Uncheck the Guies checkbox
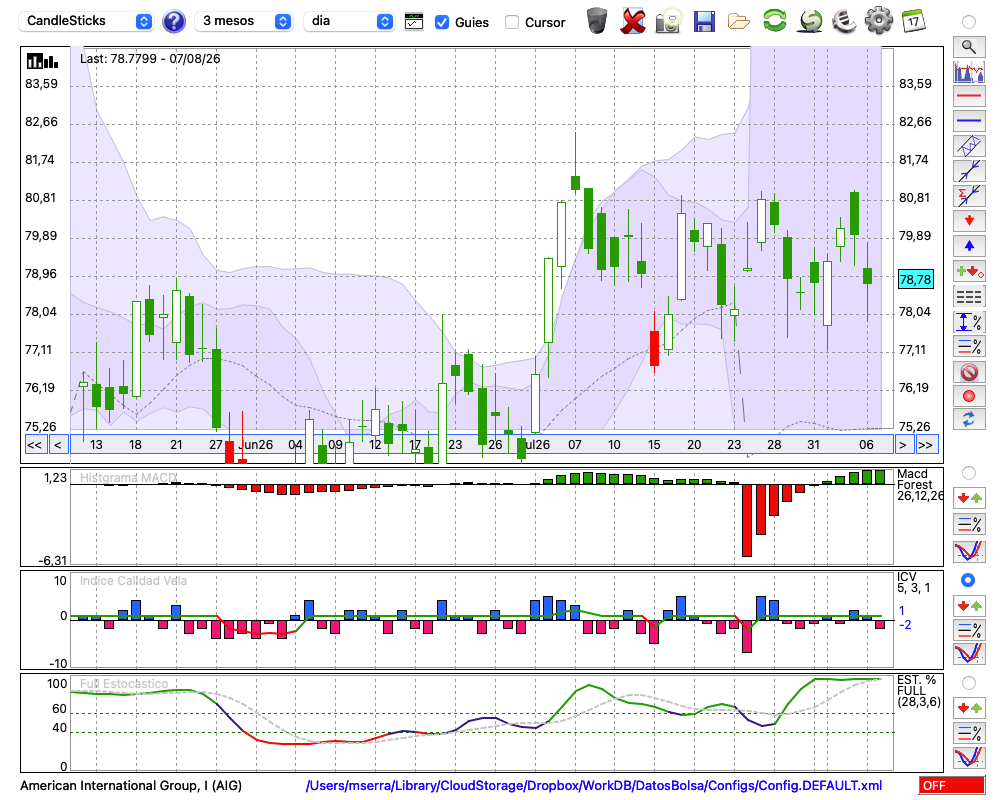1000x800 pixels. pos(441,22)
